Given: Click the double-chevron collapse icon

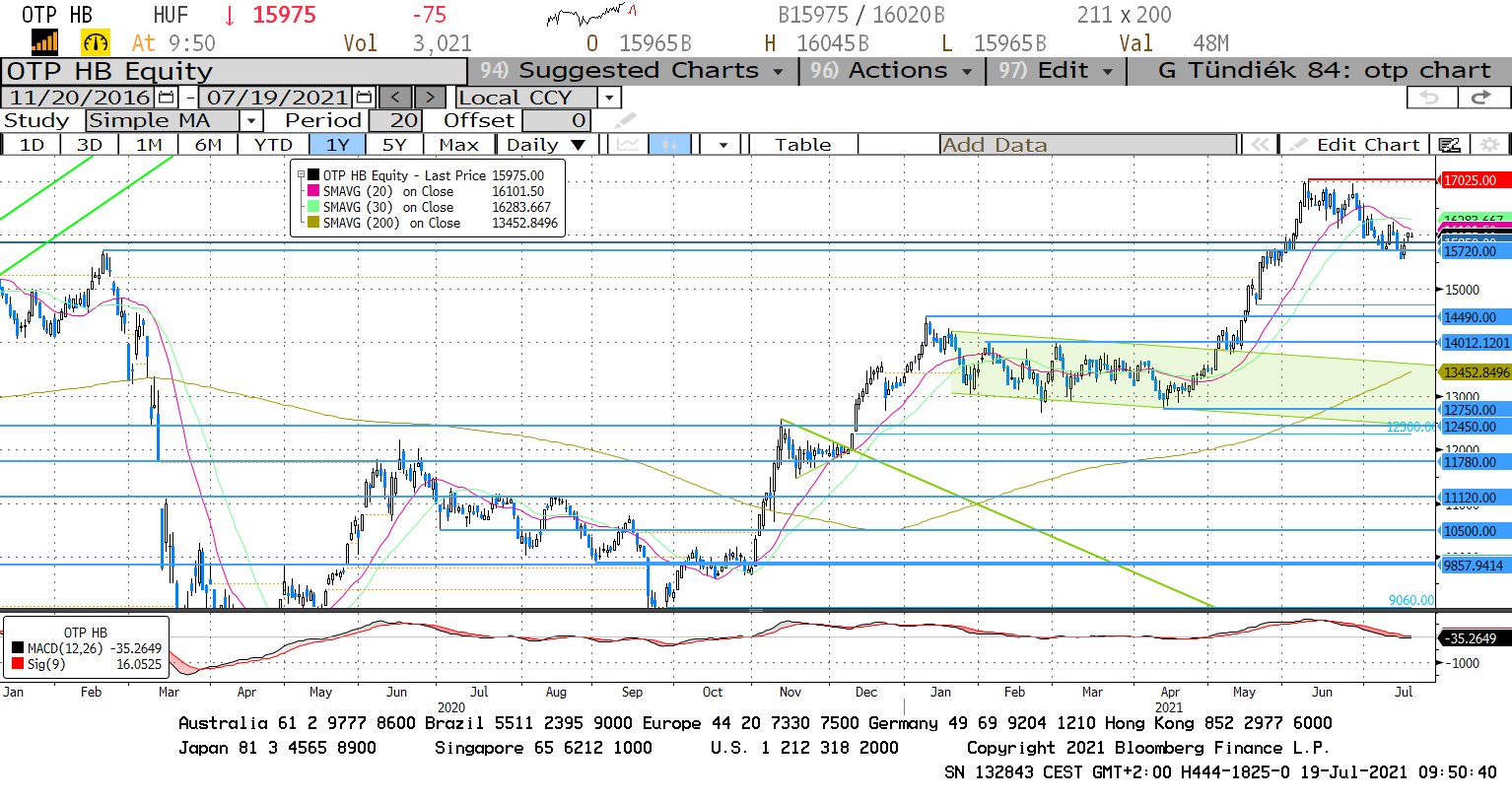Looking at the screenshot, I should [x=1260, y=145].
